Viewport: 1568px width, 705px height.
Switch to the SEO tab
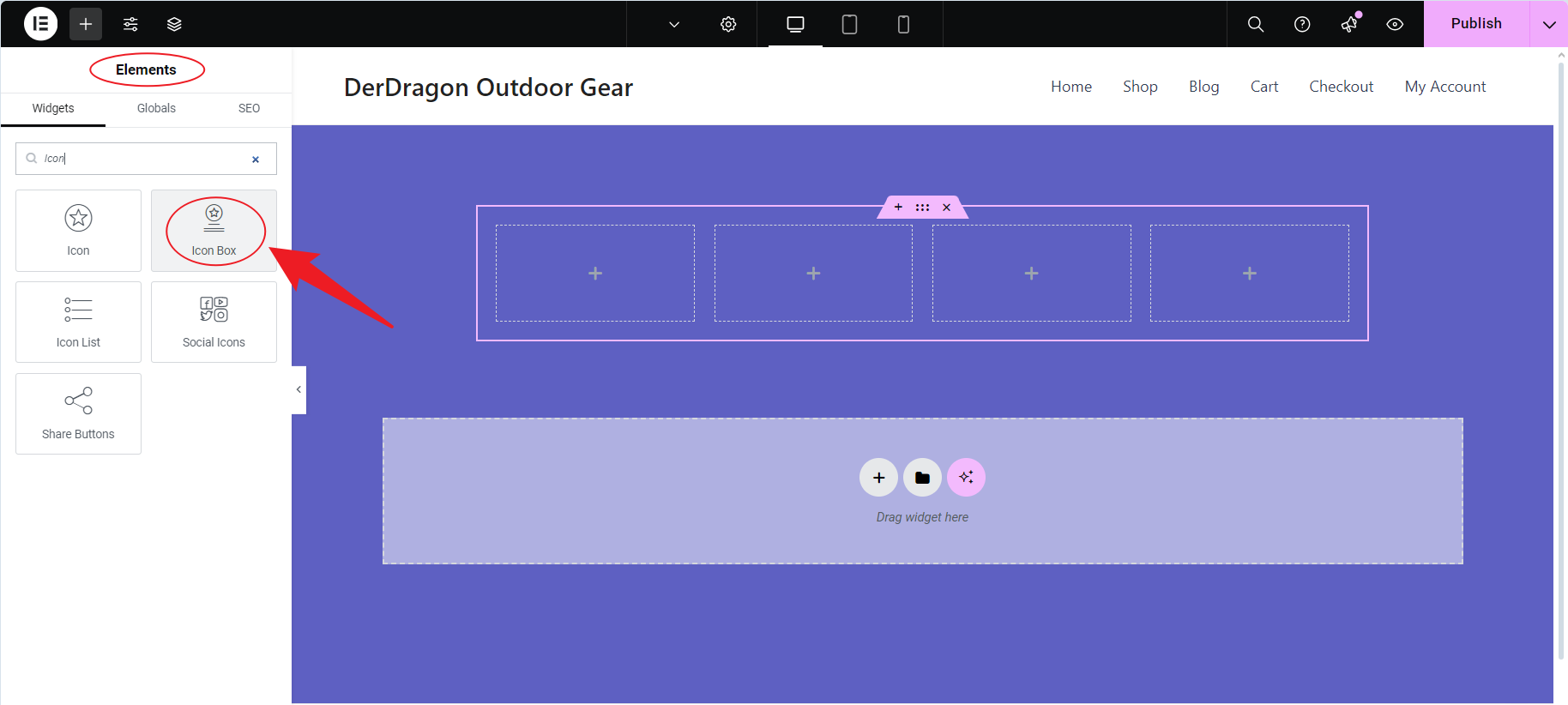click(x=249, y=108)
